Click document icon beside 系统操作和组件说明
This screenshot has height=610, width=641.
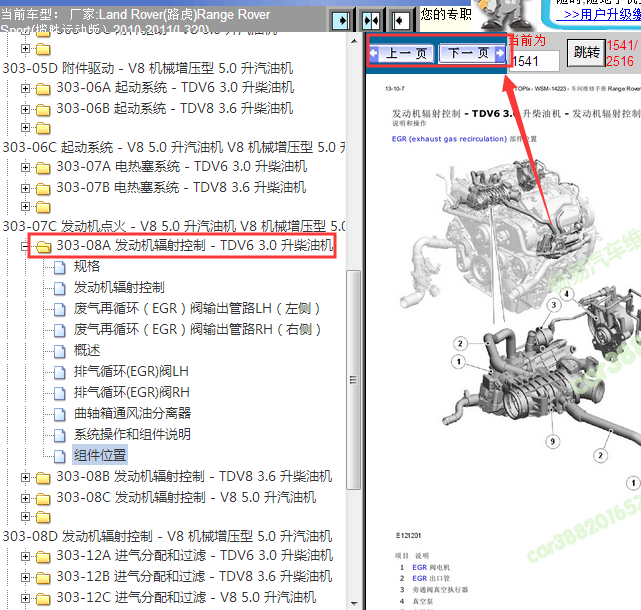pos(60,435)
